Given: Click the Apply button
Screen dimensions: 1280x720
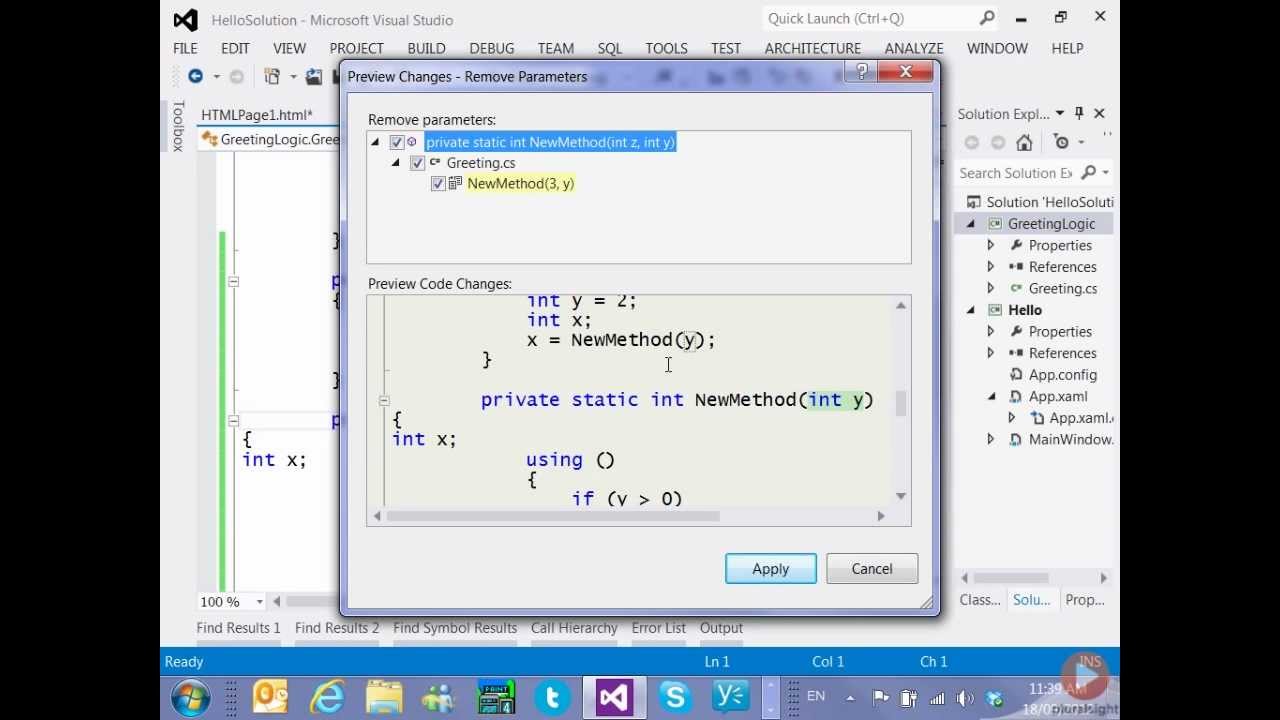Looking at the screenshot, I should click(771, 569).
